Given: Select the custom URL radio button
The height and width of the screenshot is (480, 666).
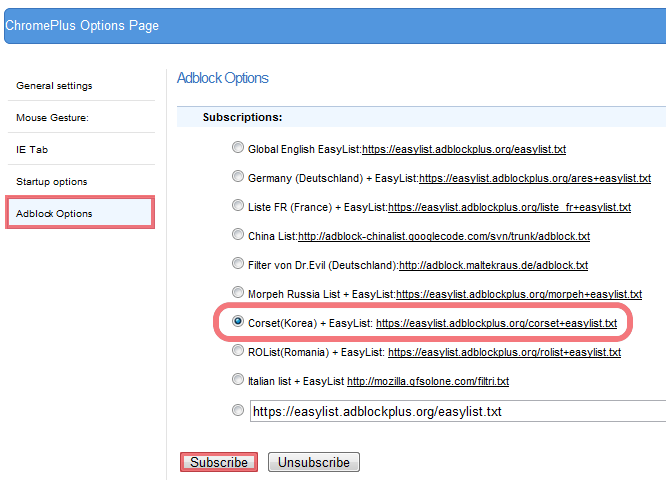Looking at the screenshot, I should pyautogui.click(x=238, y=410).
